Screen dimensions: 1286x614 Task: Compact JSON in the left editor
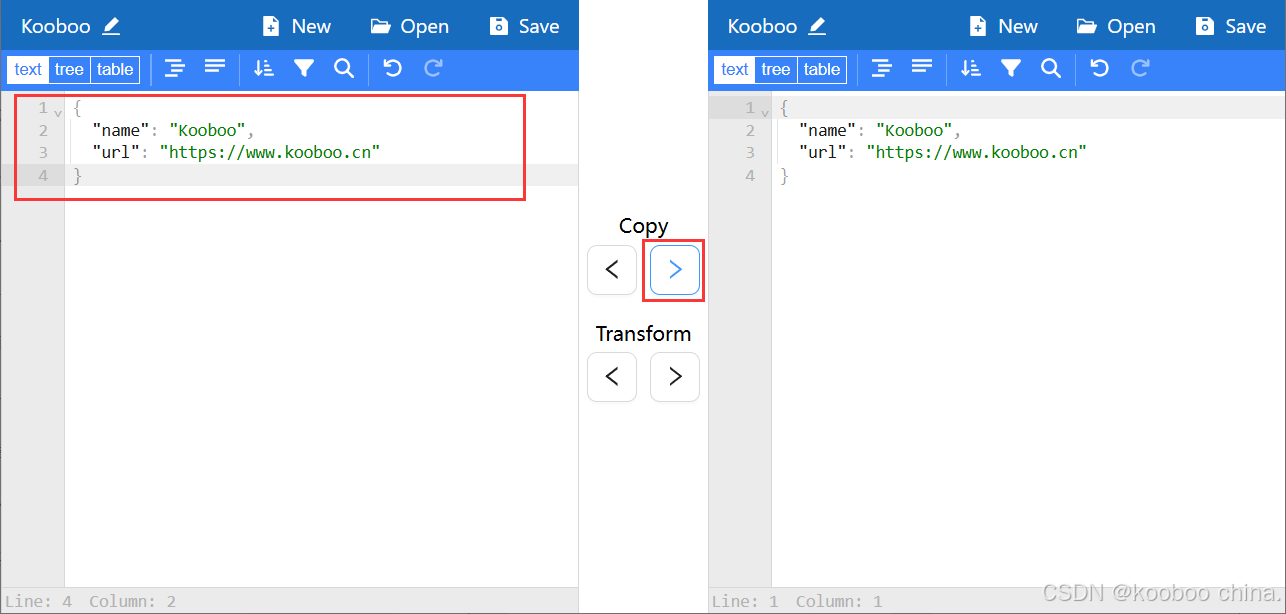point(215,68)
